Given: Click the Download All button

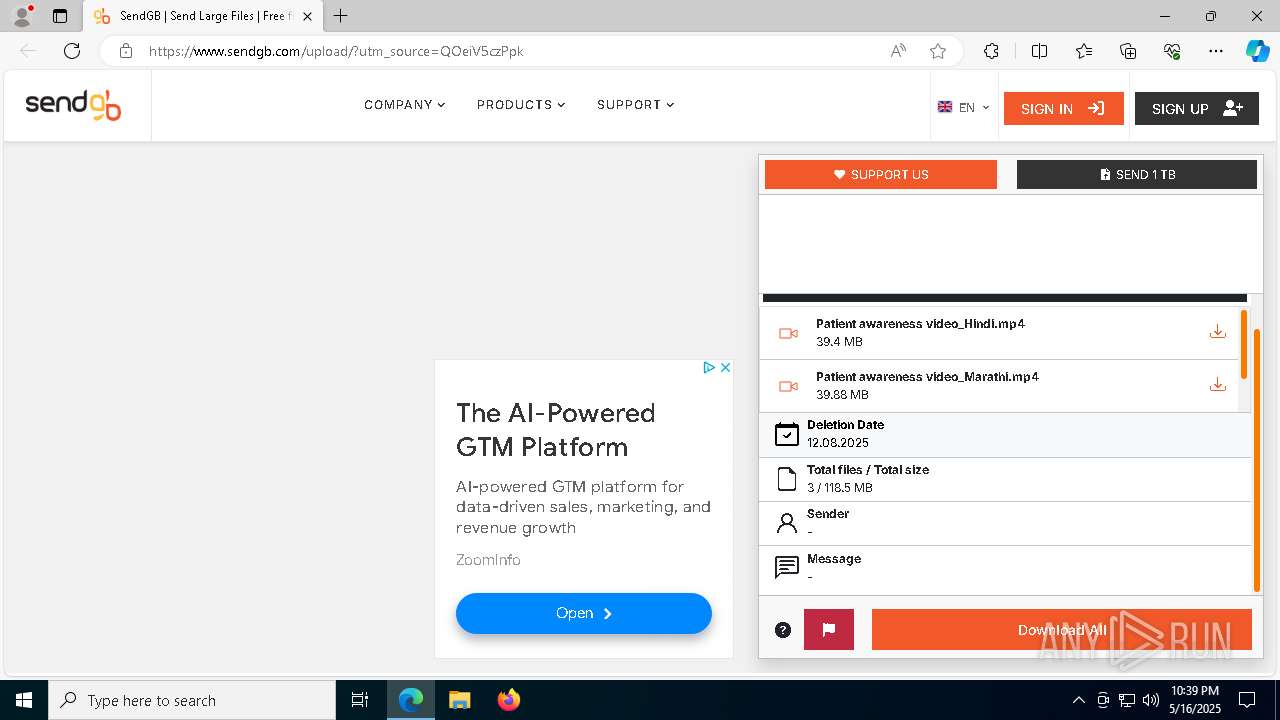Looking at the screenshot, I should click(1062, 630).
